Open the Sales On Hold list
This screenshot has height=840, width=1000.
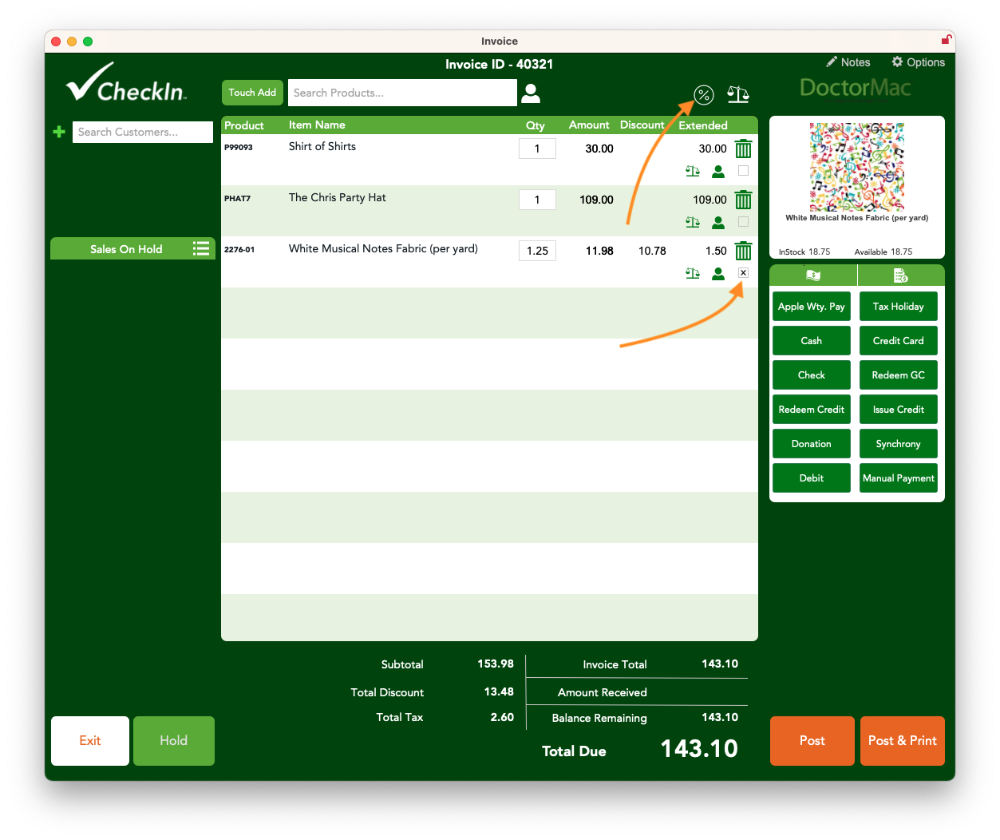[x=132, y=248]
